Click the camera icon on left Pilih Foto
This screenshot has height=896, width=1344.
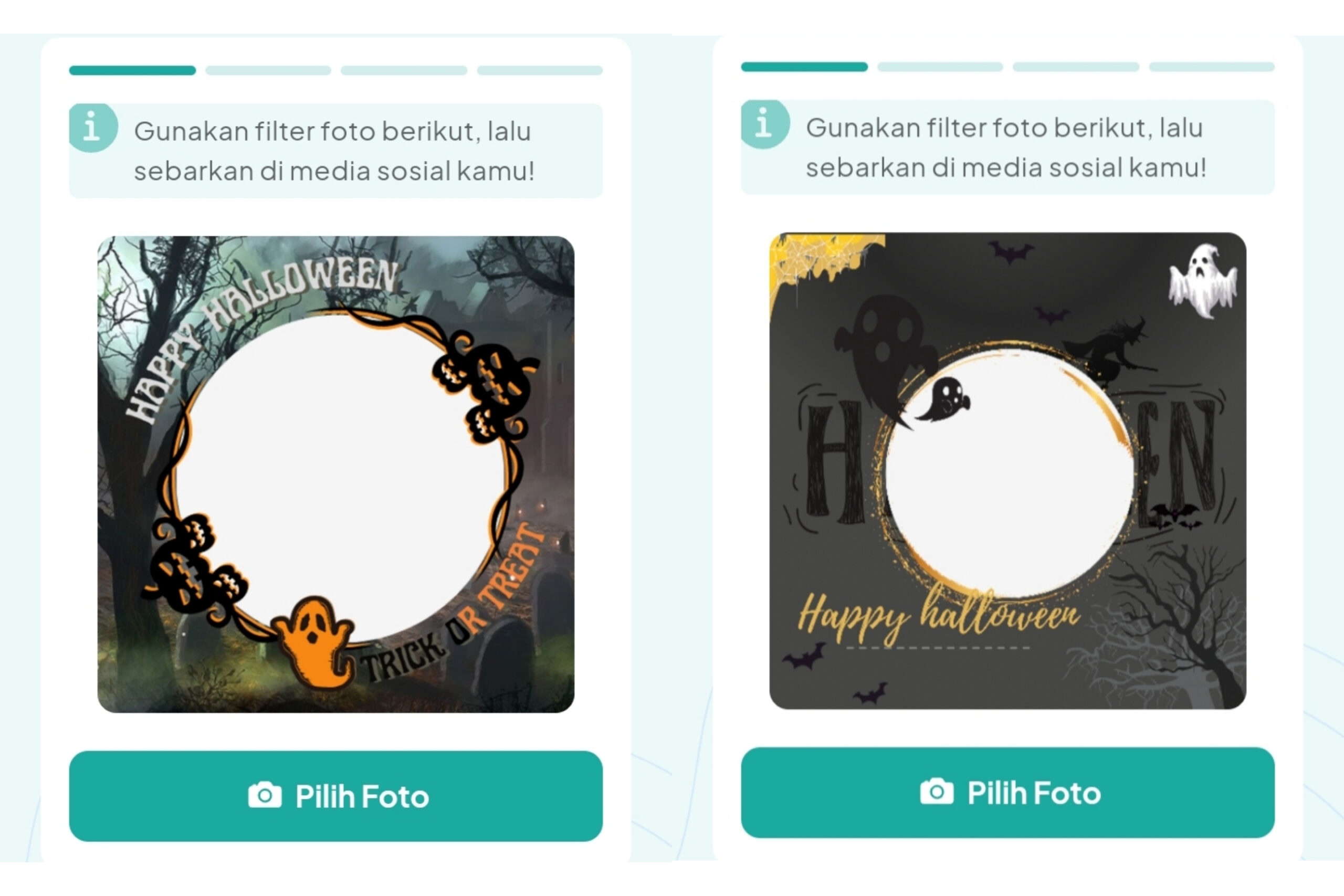pos(265,795)
